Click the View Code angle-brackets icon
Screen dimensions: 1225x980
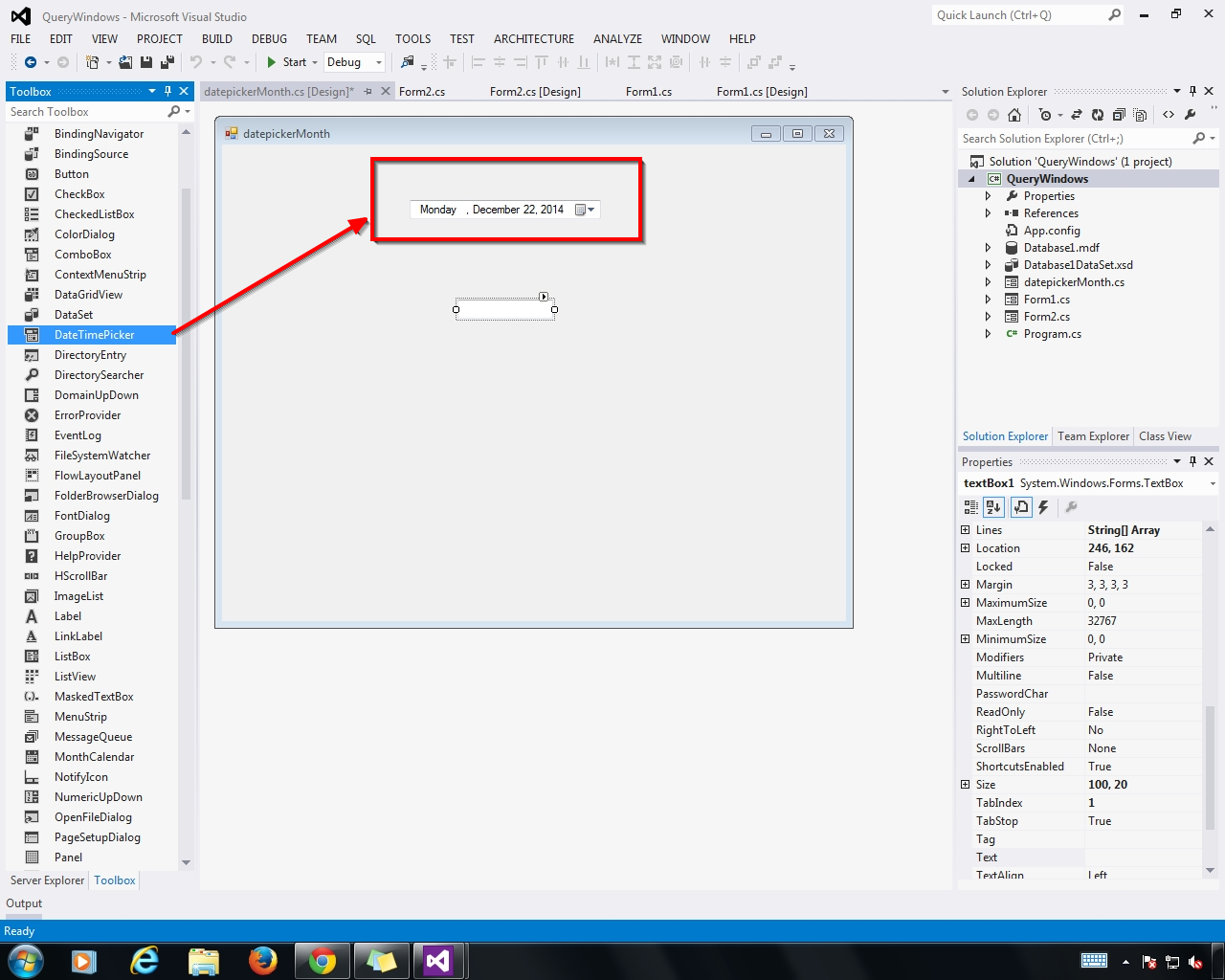1169,115
